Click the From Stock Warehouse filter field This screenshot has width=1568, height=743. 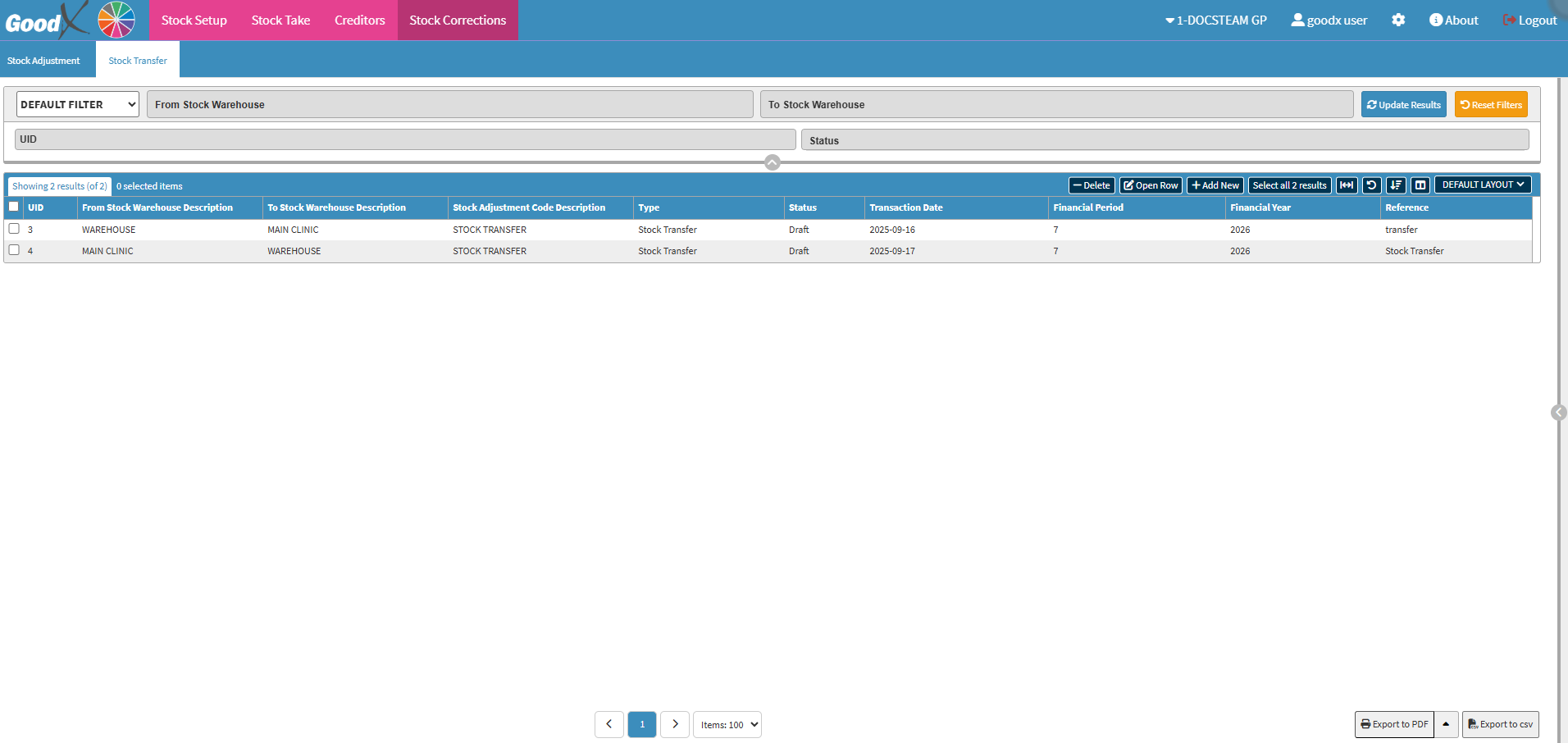(x=449, y=104)
